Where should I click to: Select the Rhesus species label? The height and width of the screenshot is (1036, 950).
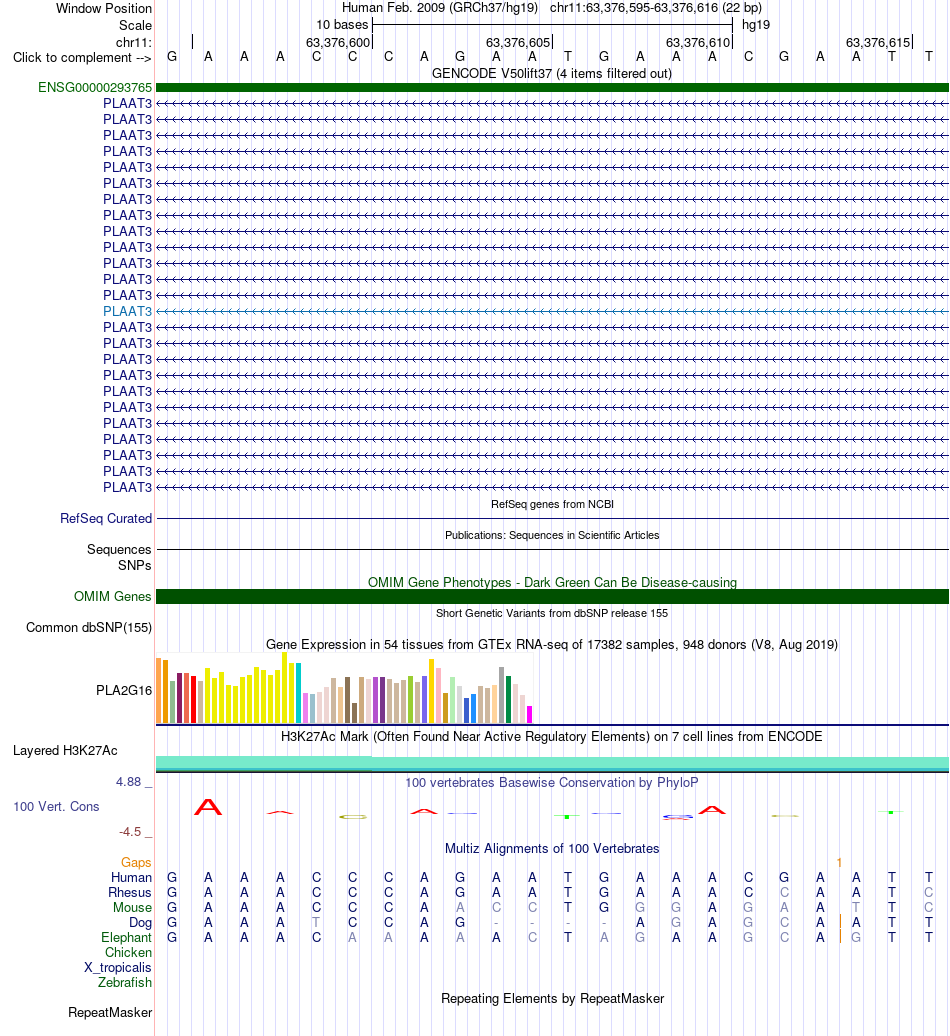[129, 892]
